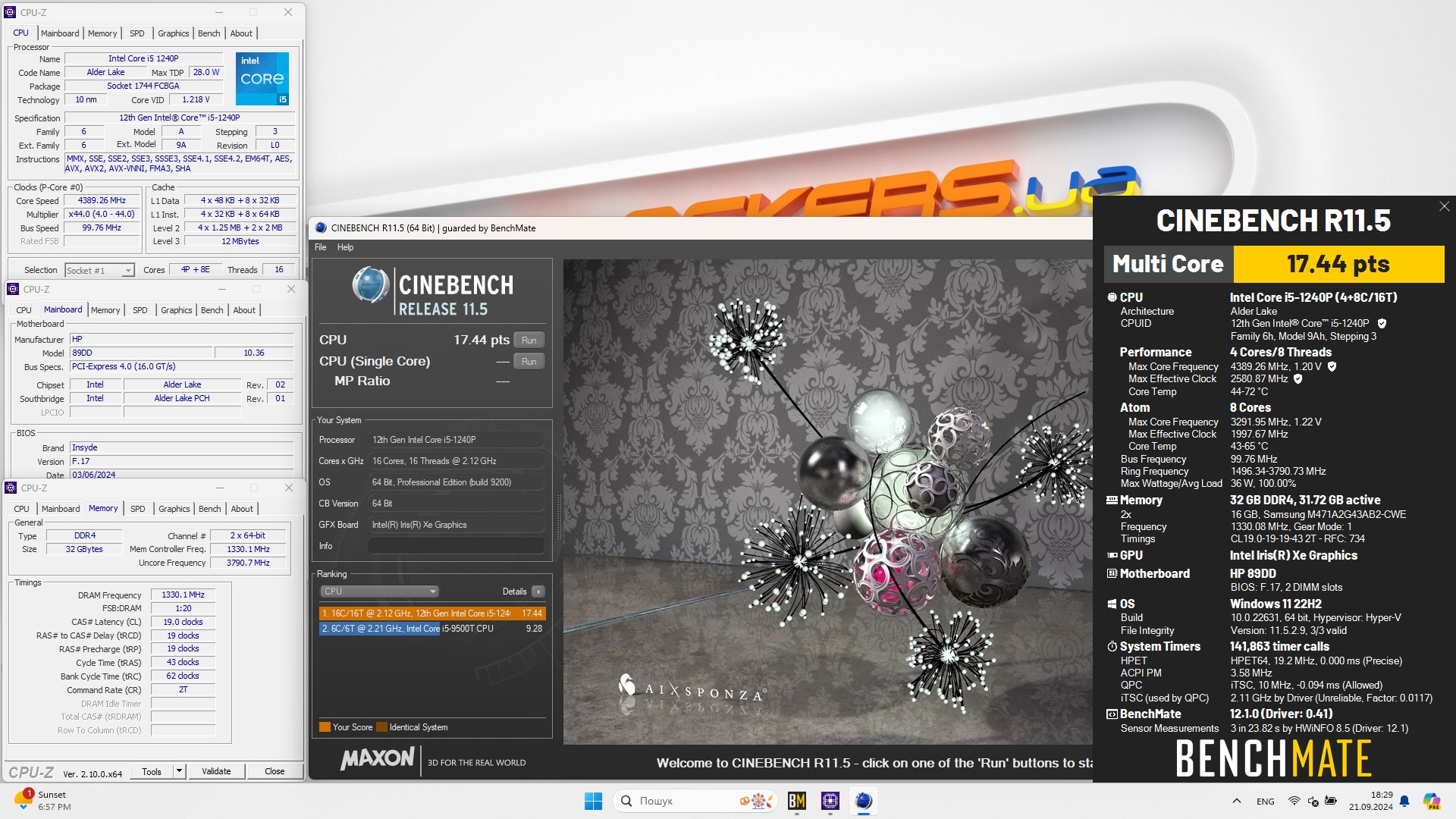Click the ENG language indicator
This screenshot has height=819, width=1456.
click(x=1265, y=801)
